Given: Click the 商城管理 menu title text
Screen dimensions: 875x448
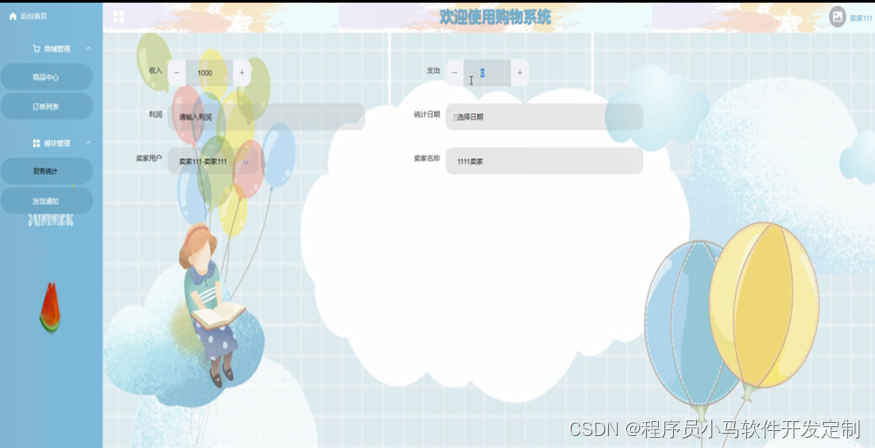Looking at the screenshot, I should pyautogui.click(x=57, y=49).
